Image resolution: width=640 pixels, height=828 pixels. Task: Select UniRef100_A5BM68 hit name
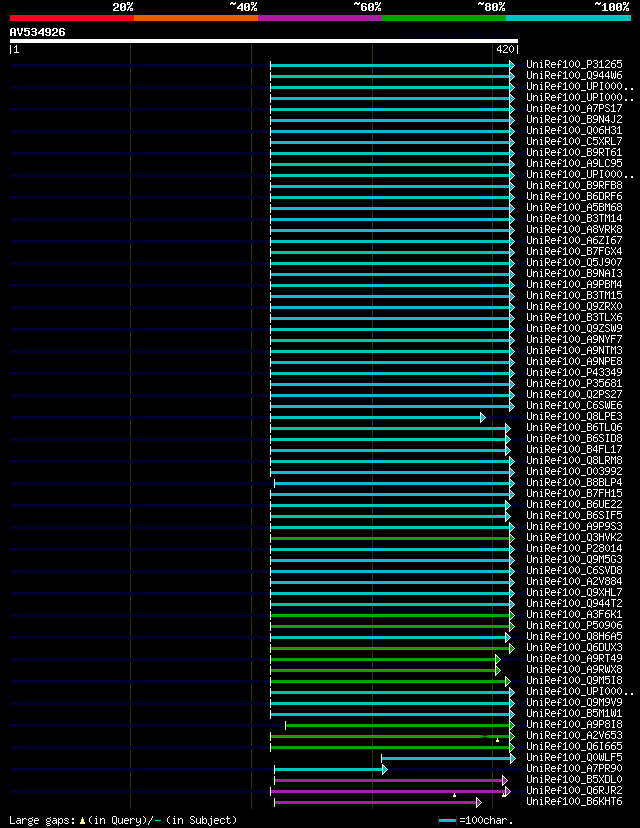pyautogui.click(x=574, y=208)
